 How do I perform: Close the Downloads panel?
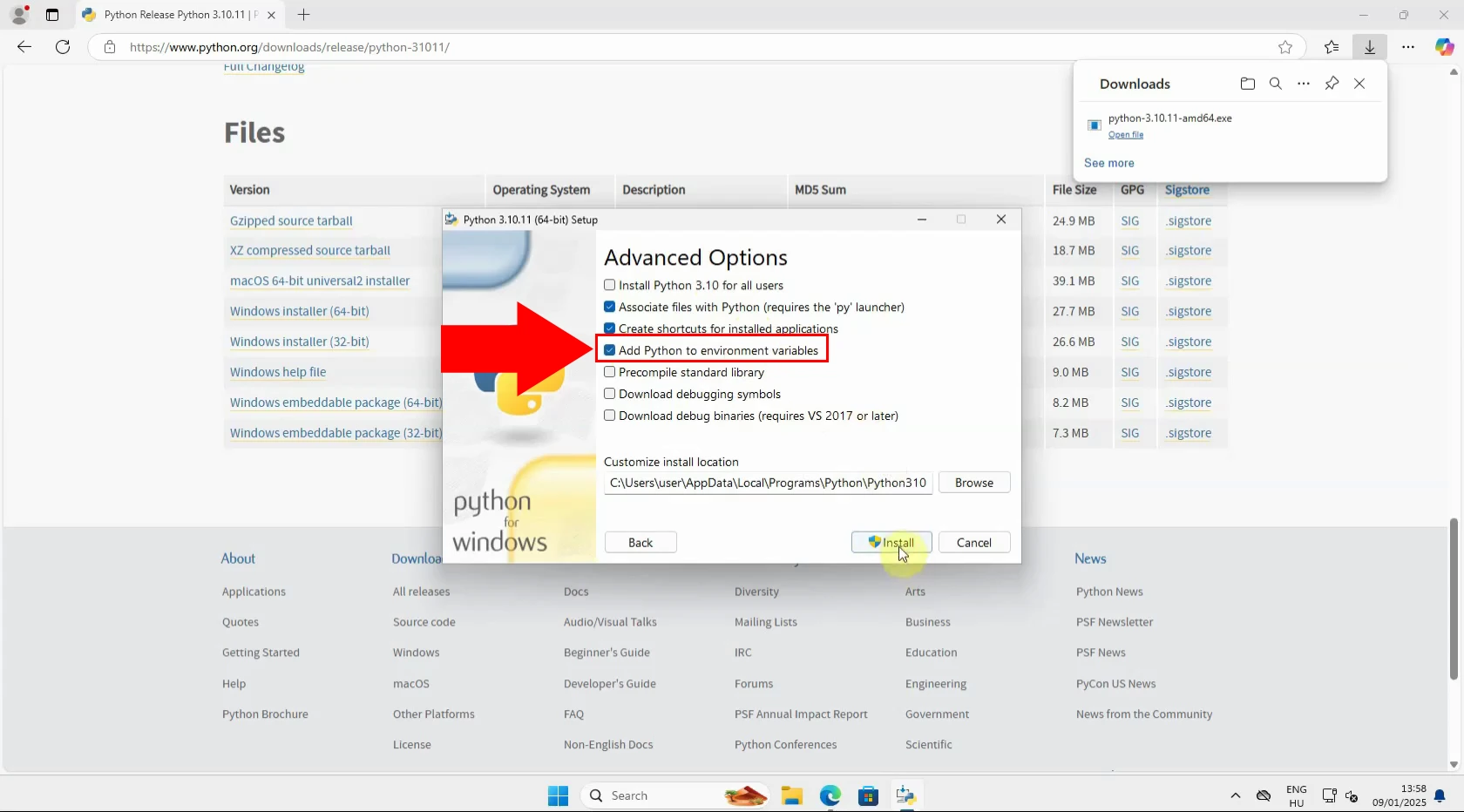1359,84
